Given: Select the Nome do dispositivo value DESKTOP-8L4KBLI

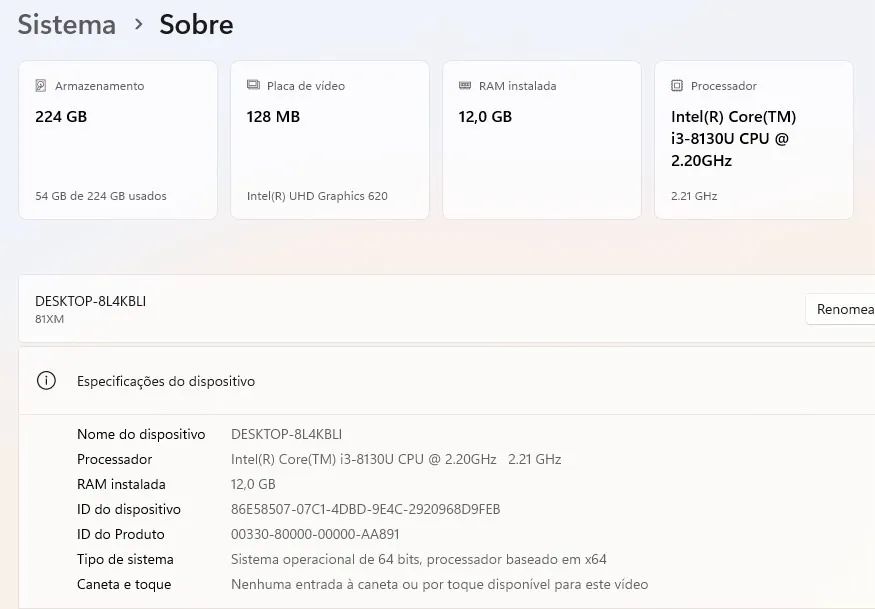Looking at the screenshot, I should pyautogui.click(x=286, y=434).
